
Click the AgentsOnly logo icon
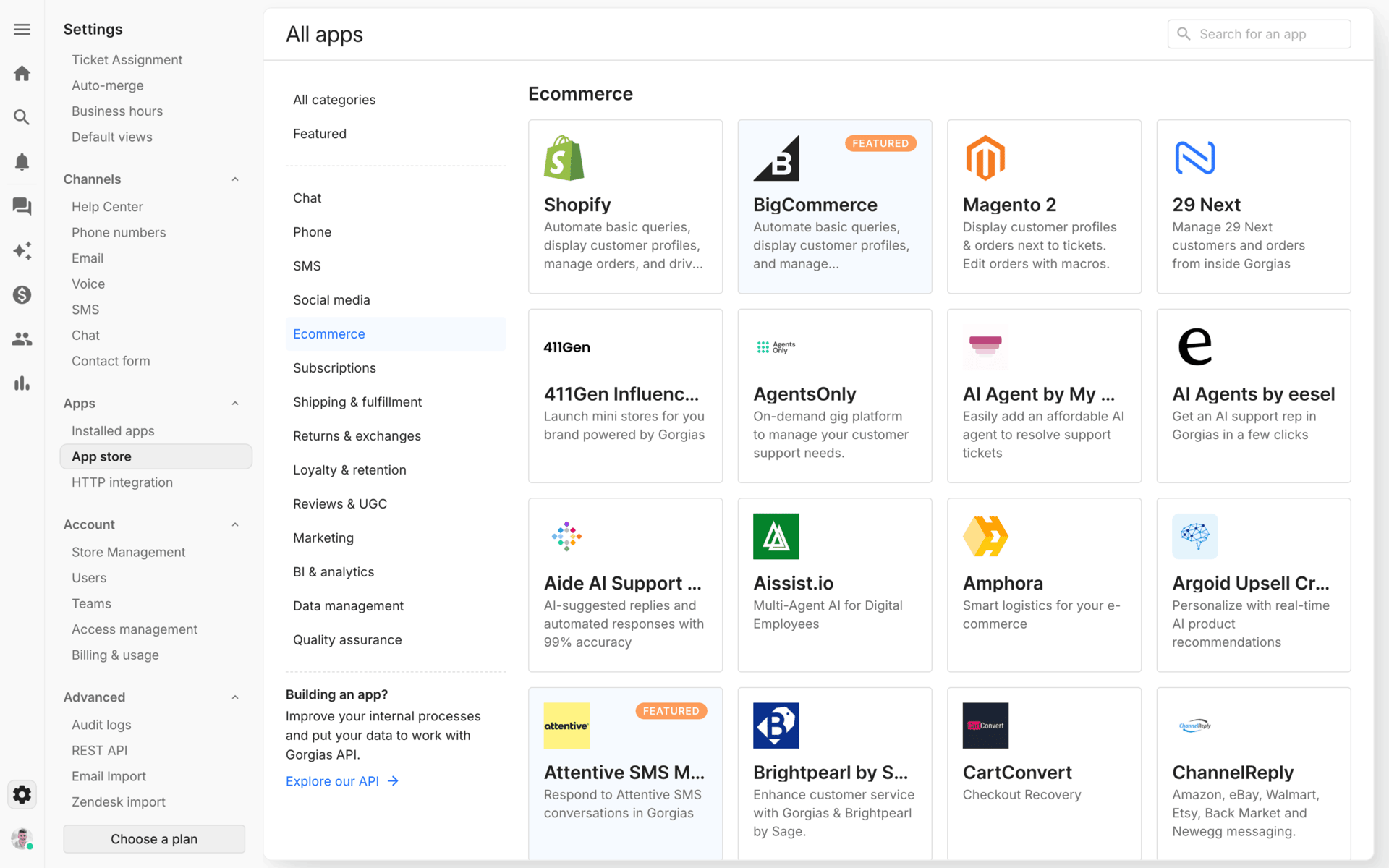pos(776,347)
